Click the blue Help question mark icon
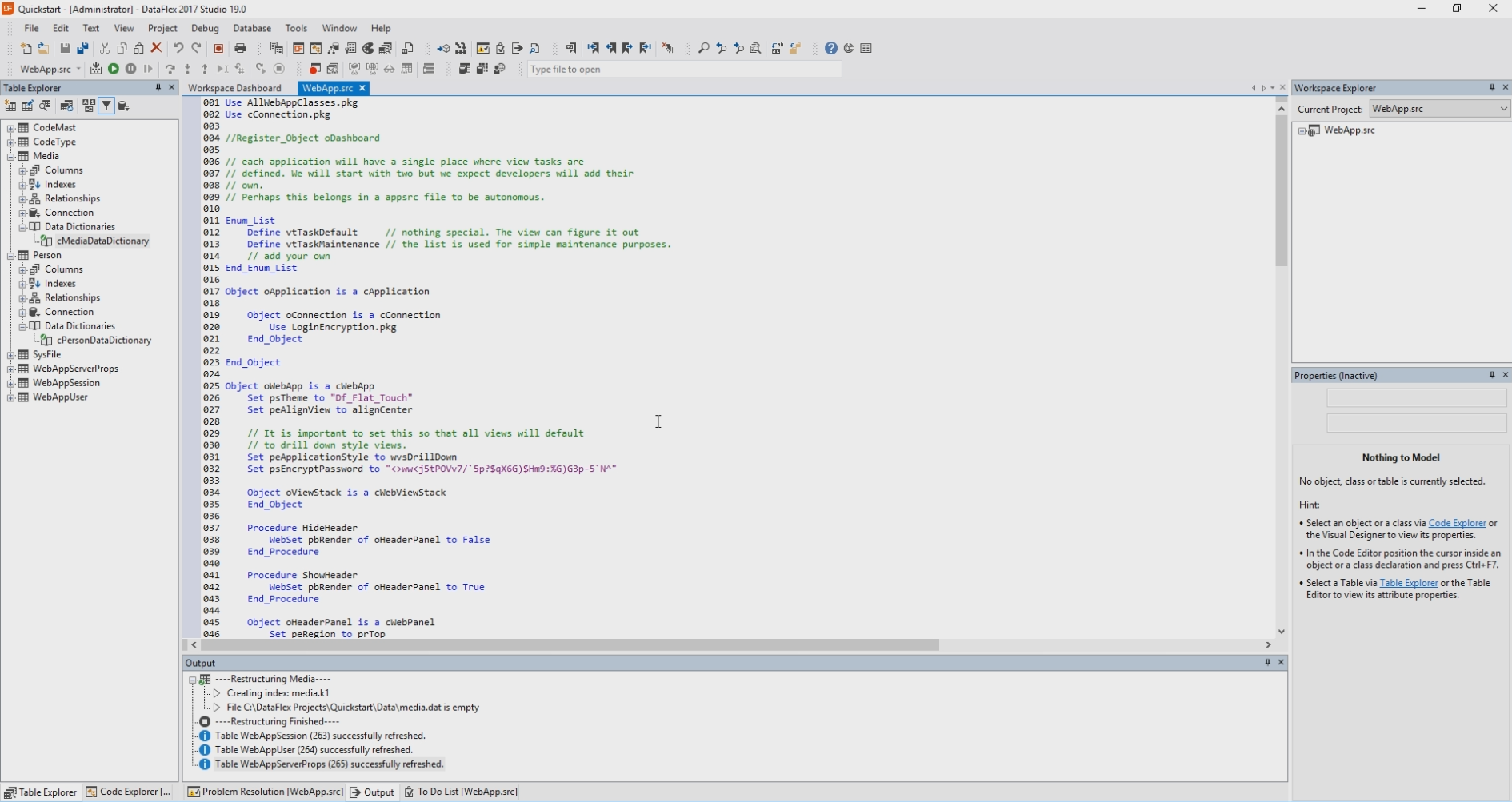The height and width of the screenshot is (802, 1512). (831, 49)
